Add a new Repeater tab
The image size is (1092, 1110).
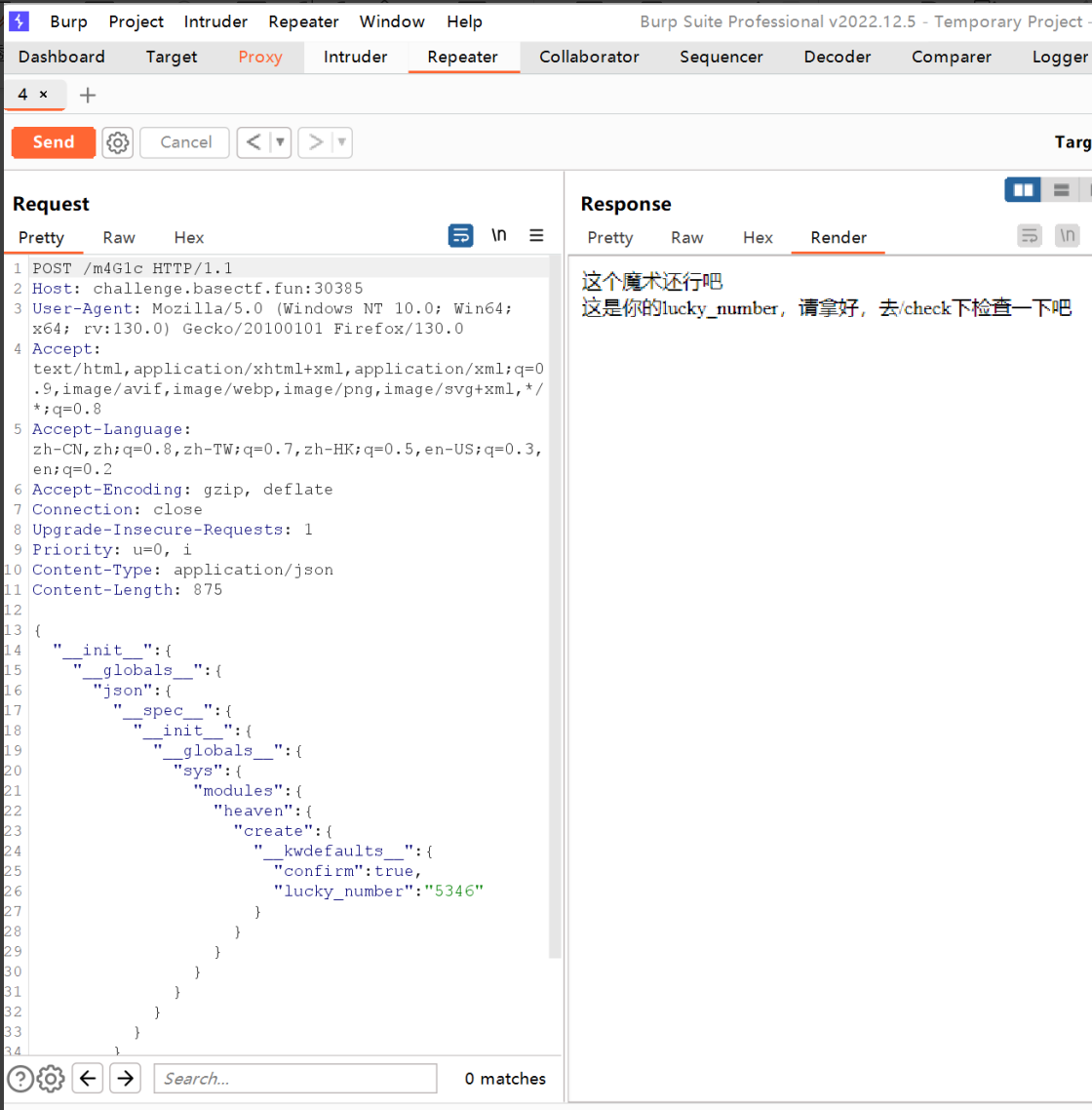88,95
